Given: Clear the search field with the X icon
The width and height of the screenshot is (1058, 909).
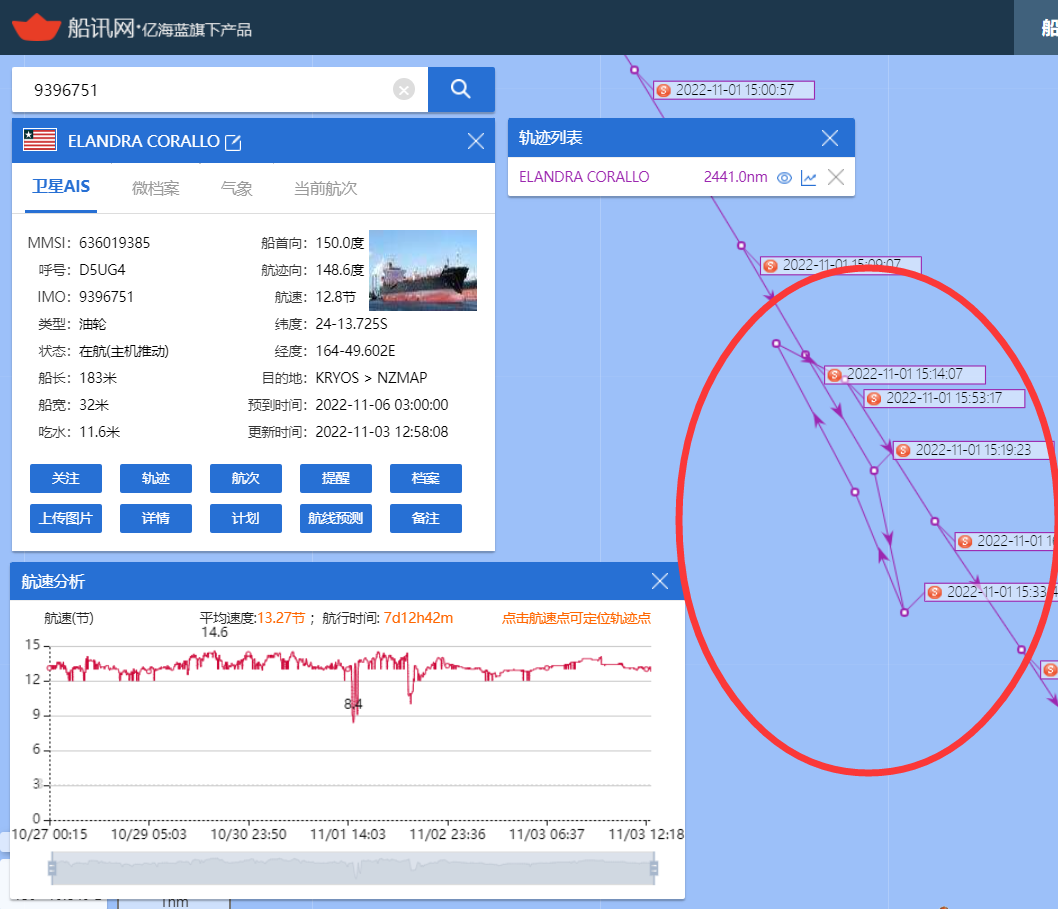Looking at the screenshot, I should click(404, 90).
